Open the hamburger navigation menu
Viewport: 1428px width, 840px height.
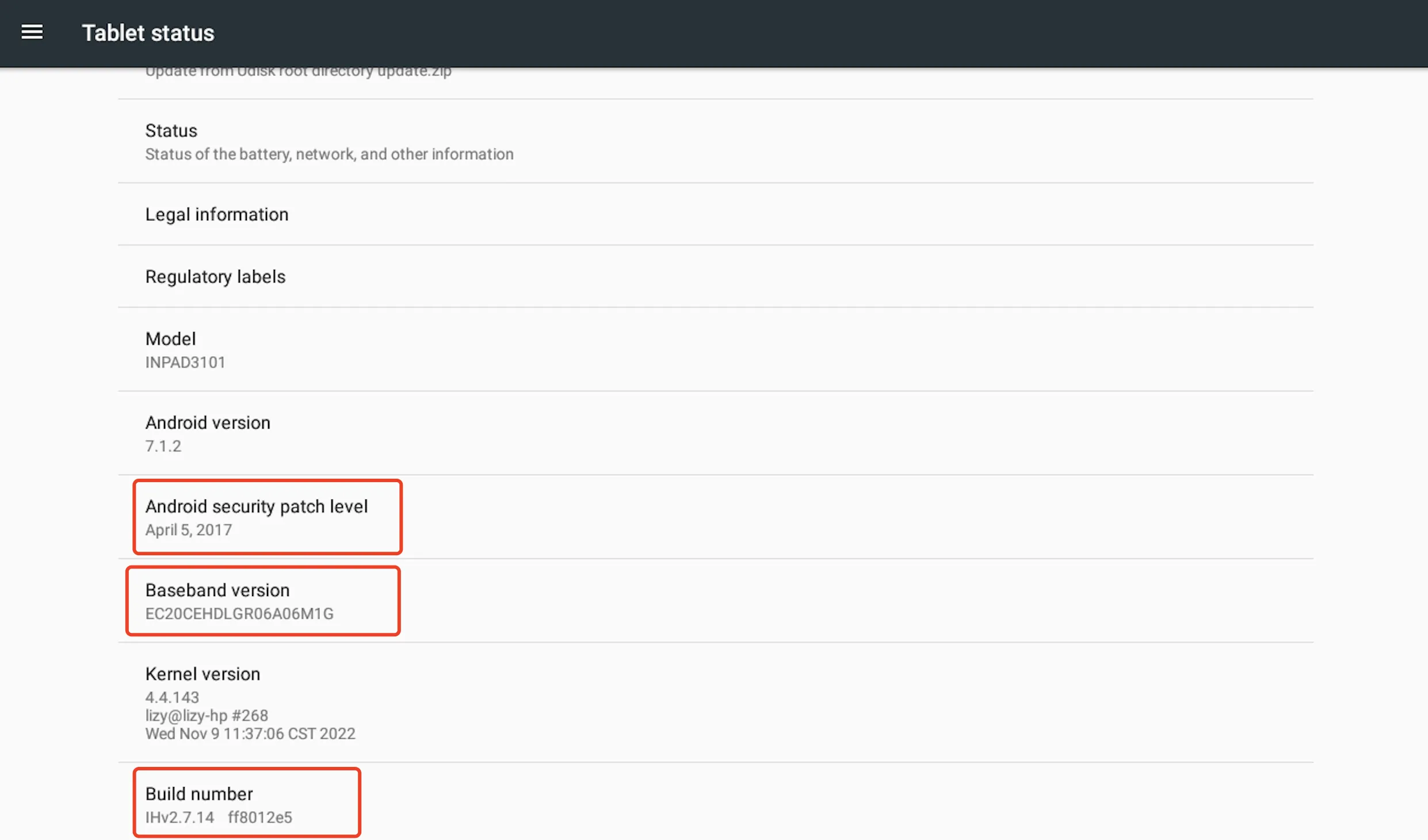pyautogui.click(x=32, y=32)
